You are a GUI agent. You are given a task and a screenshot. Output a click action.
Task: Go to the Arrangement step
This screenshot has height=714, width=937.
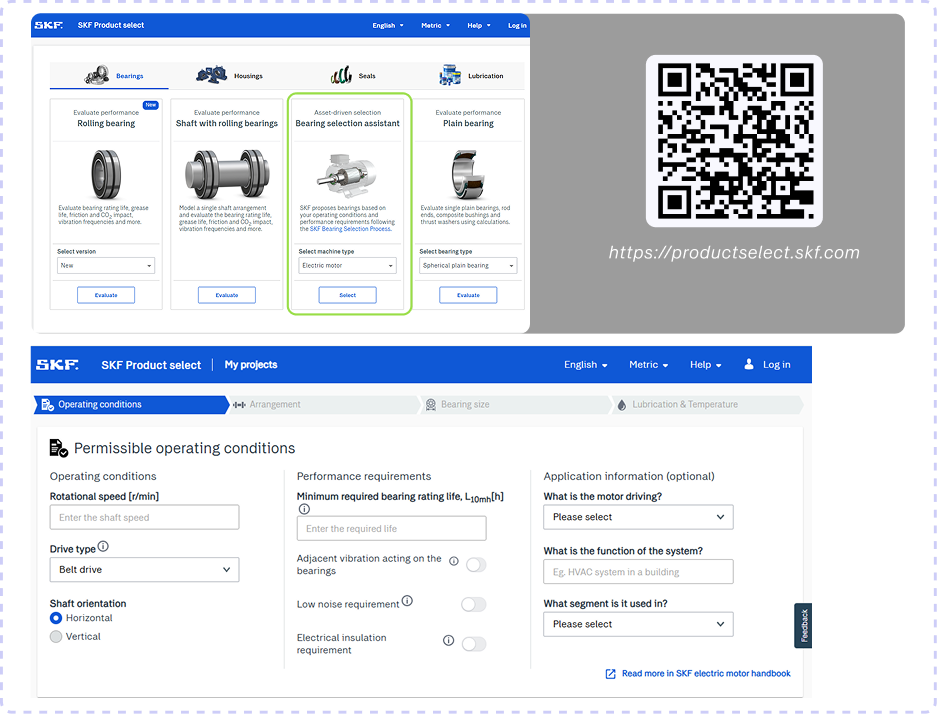[x=326, y=405]
